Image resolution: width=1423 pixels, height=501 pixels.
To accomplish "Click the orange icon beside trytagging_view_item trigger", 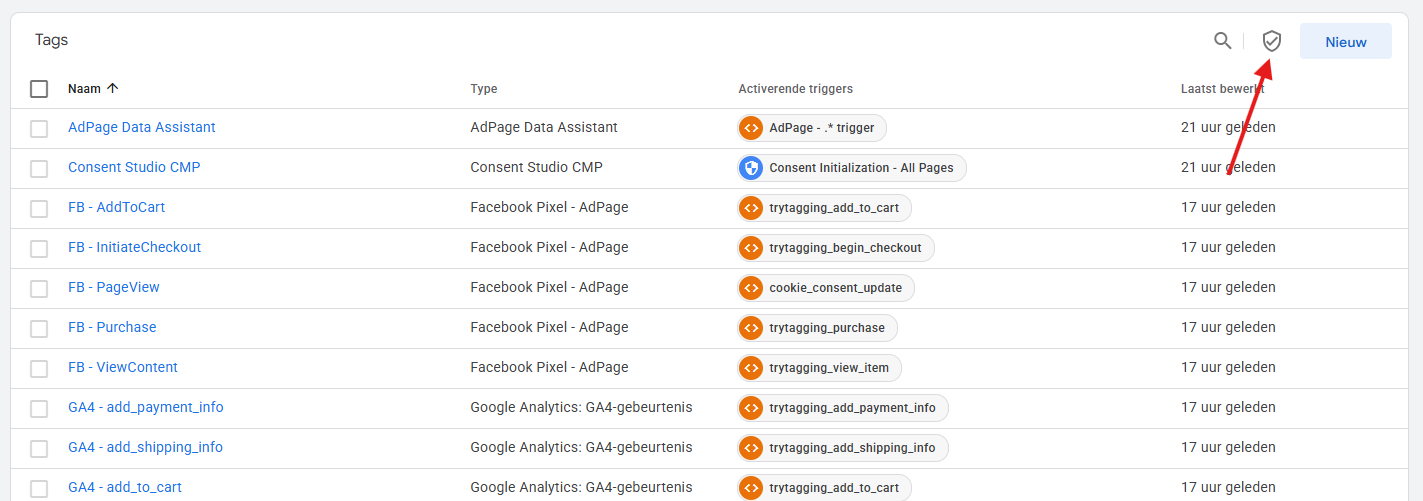I will point(751,368).
